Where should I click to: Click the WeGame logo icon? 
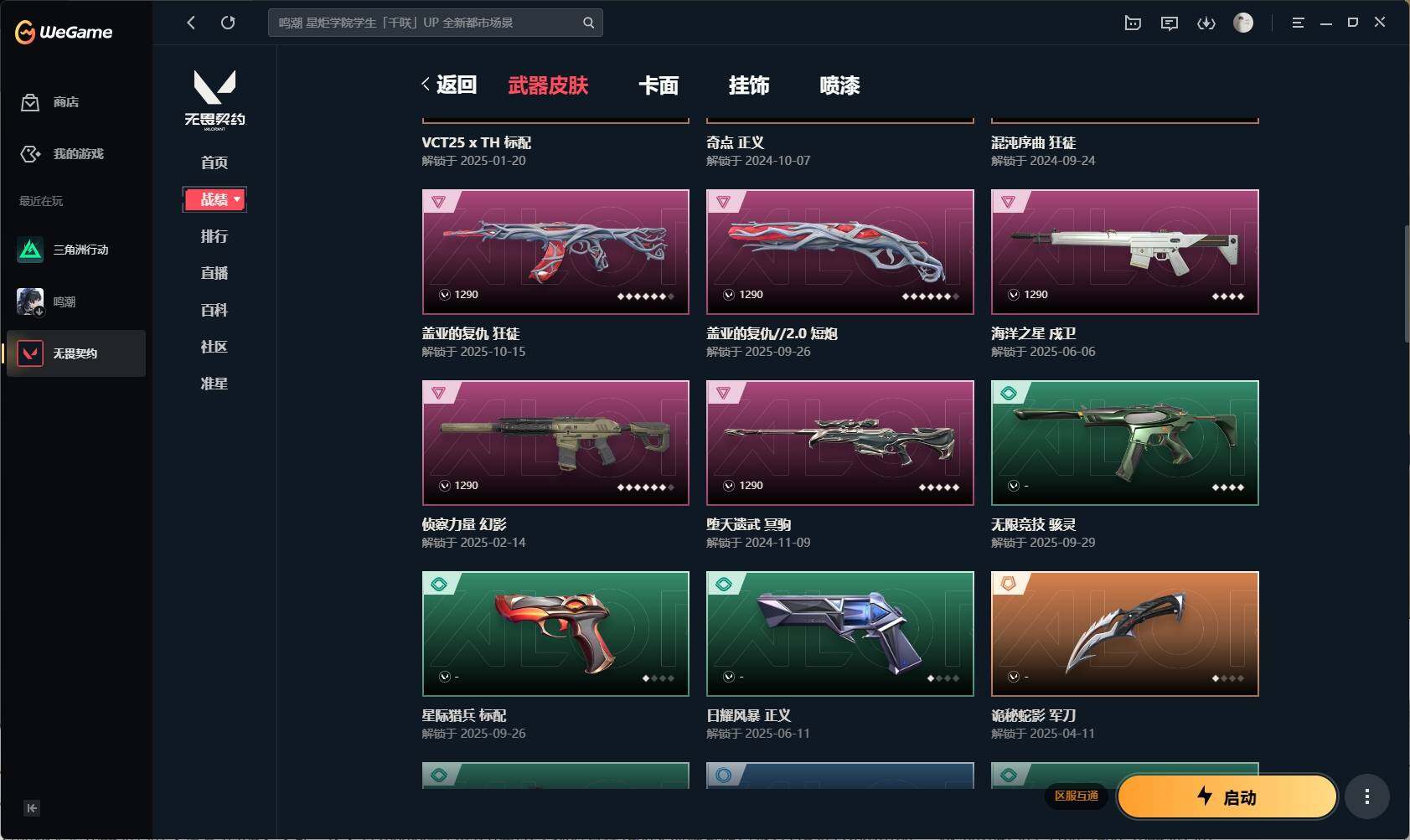tap(25, 32)
